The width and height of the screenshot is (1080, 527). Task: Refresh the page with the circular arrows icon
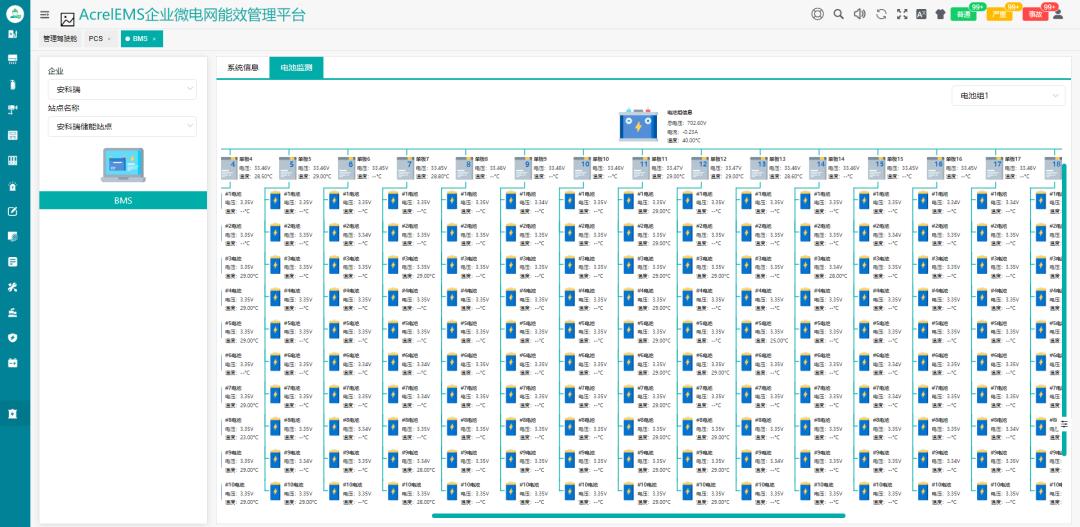pos(881,14)
